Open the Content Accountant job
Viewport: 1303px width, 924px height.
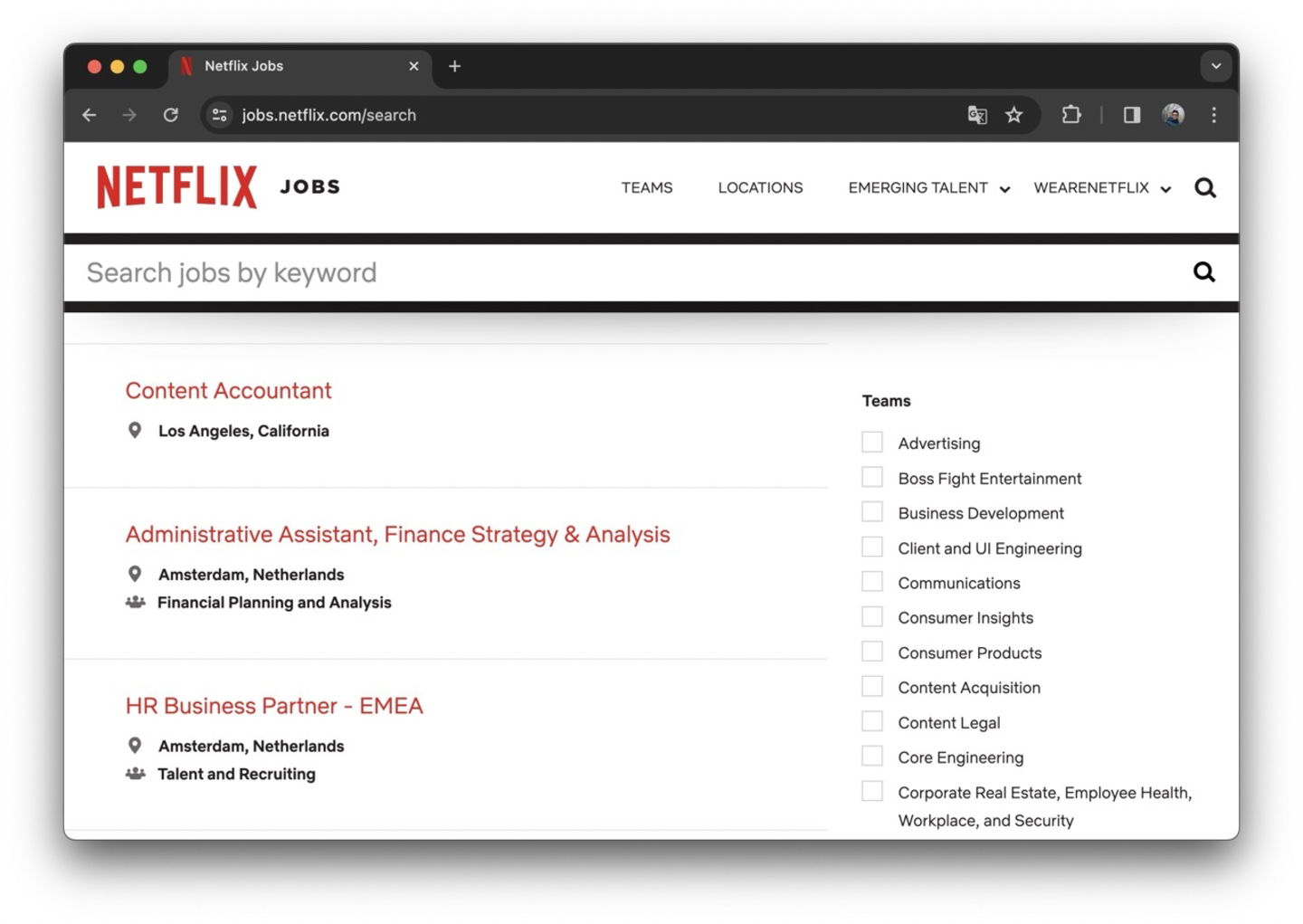pos(228,391)
